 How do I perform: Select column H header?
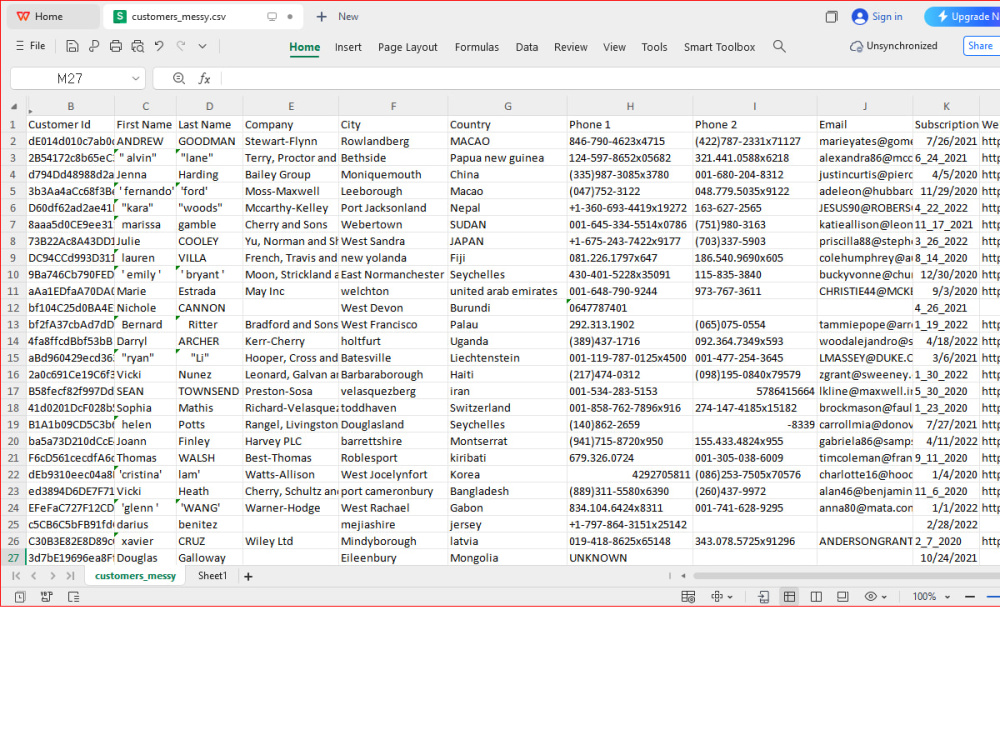(x=629, y=107)
